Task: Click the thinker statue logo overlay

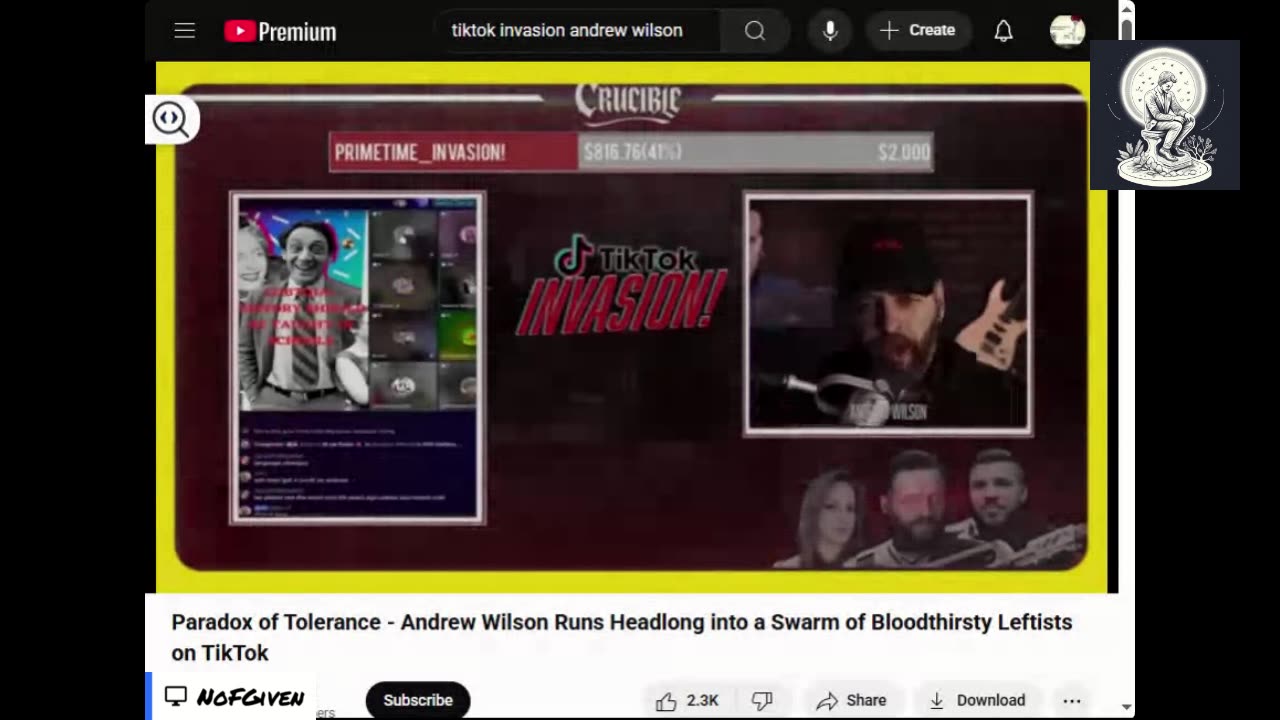Action: tap(1165, 115)
